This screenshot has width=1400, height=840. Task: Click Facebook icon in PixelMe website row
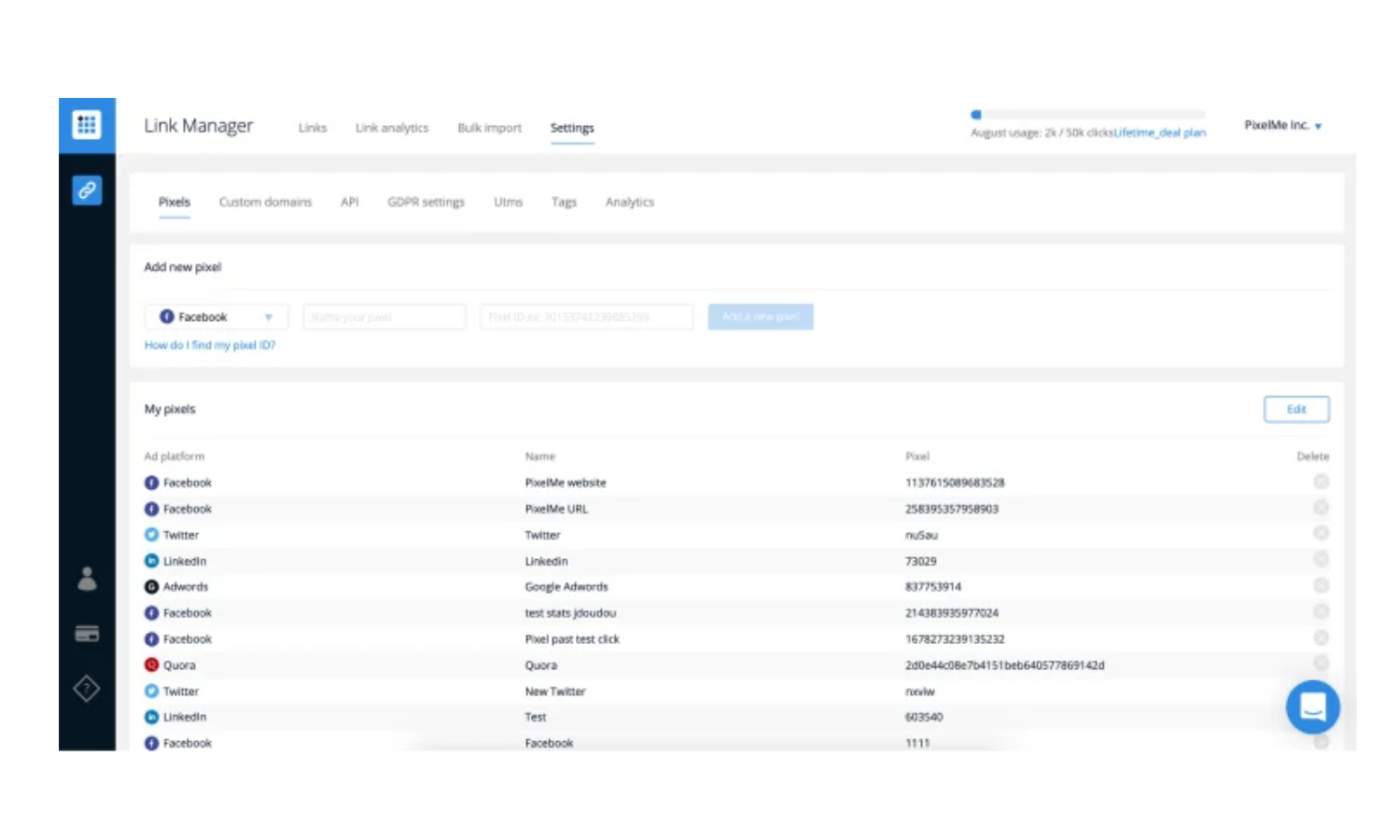pyautogui.click(x=151, y=483)
